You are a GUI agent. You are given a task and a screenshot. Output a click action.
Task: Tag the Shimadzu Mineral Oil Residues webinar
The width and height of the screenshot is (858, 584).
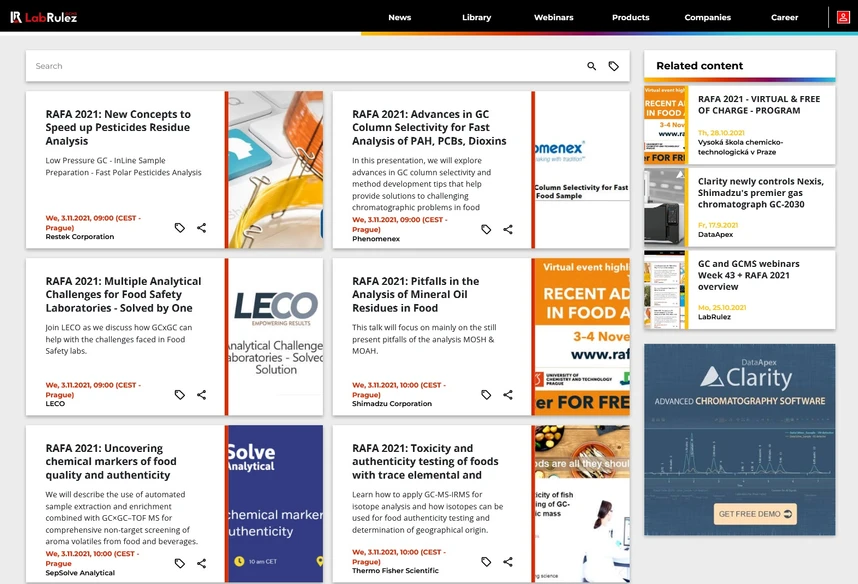click(x=486, y=395)
